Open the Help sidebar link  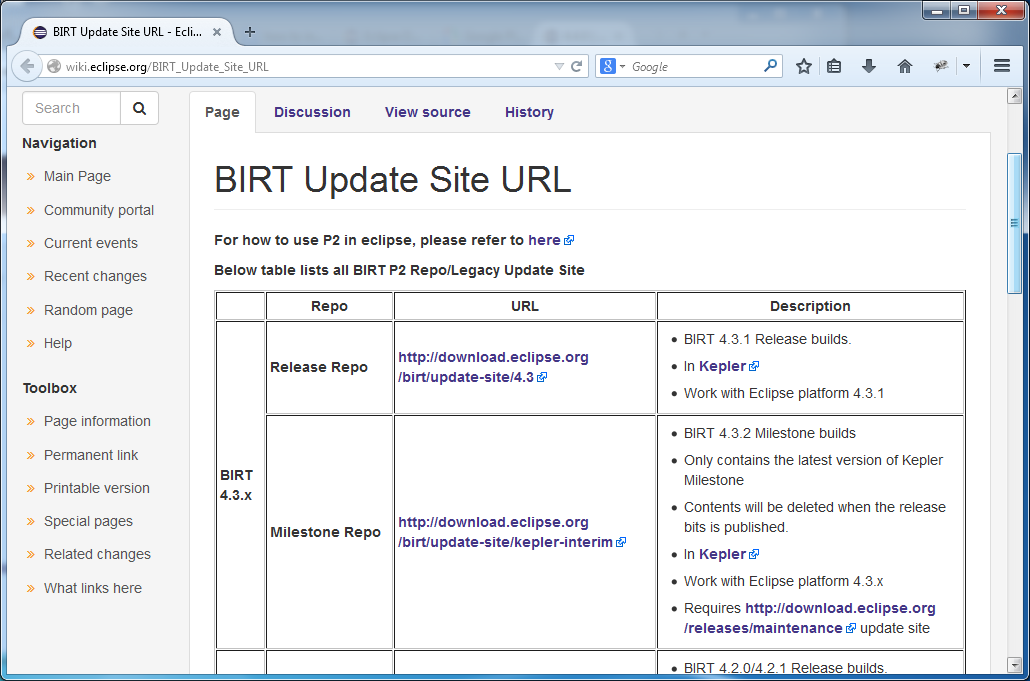tap(58, 343)
